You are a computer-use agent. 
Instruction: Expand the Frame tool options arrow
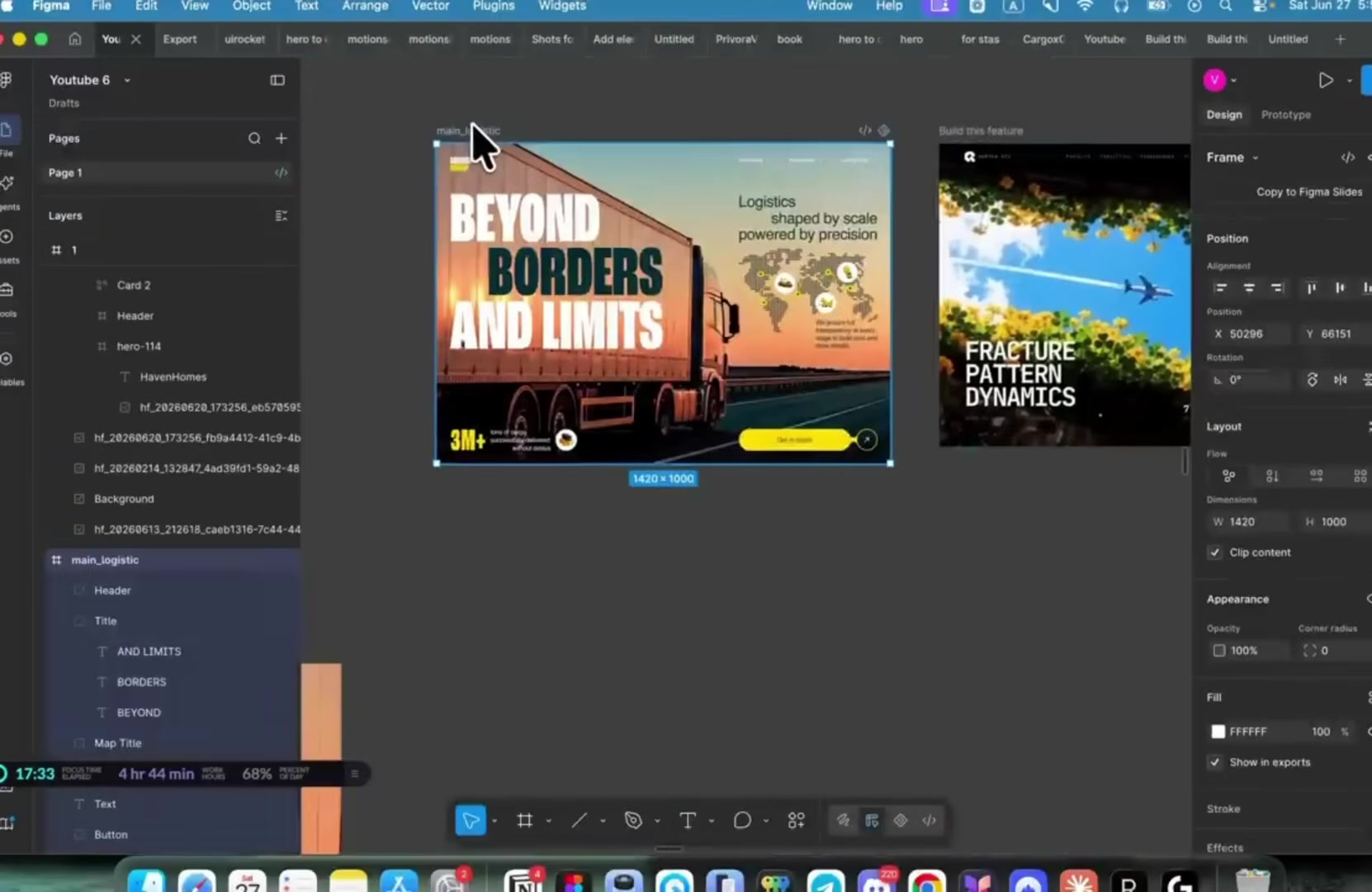click(548, 821)
